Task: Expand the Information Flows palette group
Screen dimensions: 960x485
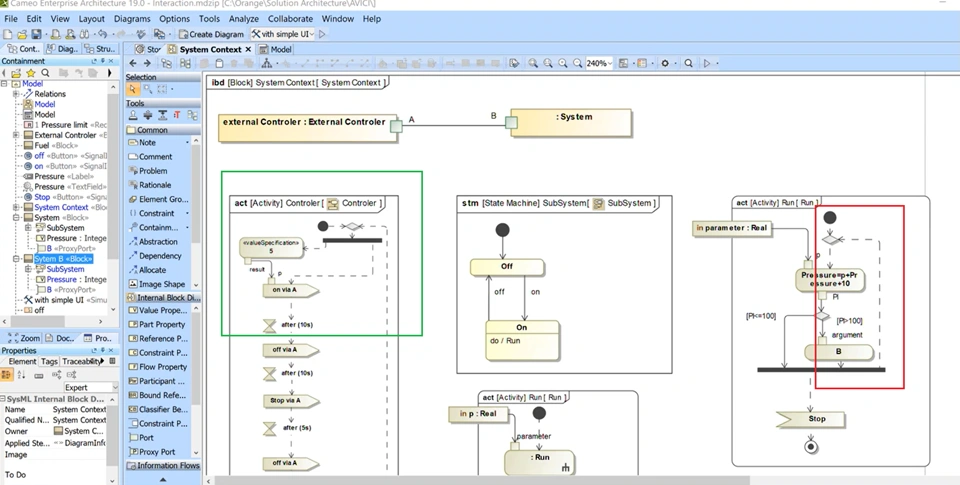Action: 163,465
